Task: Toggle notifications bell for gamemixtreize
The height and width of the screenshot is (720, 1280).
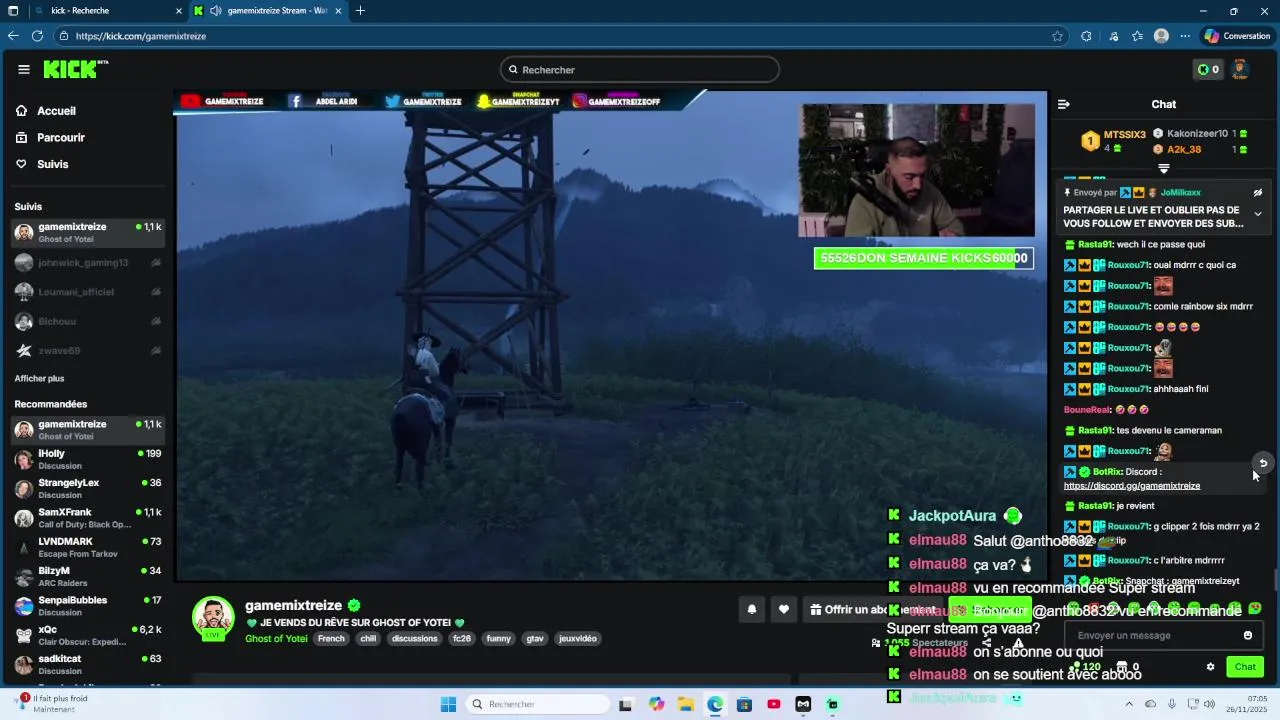Action: coord(752,609)
